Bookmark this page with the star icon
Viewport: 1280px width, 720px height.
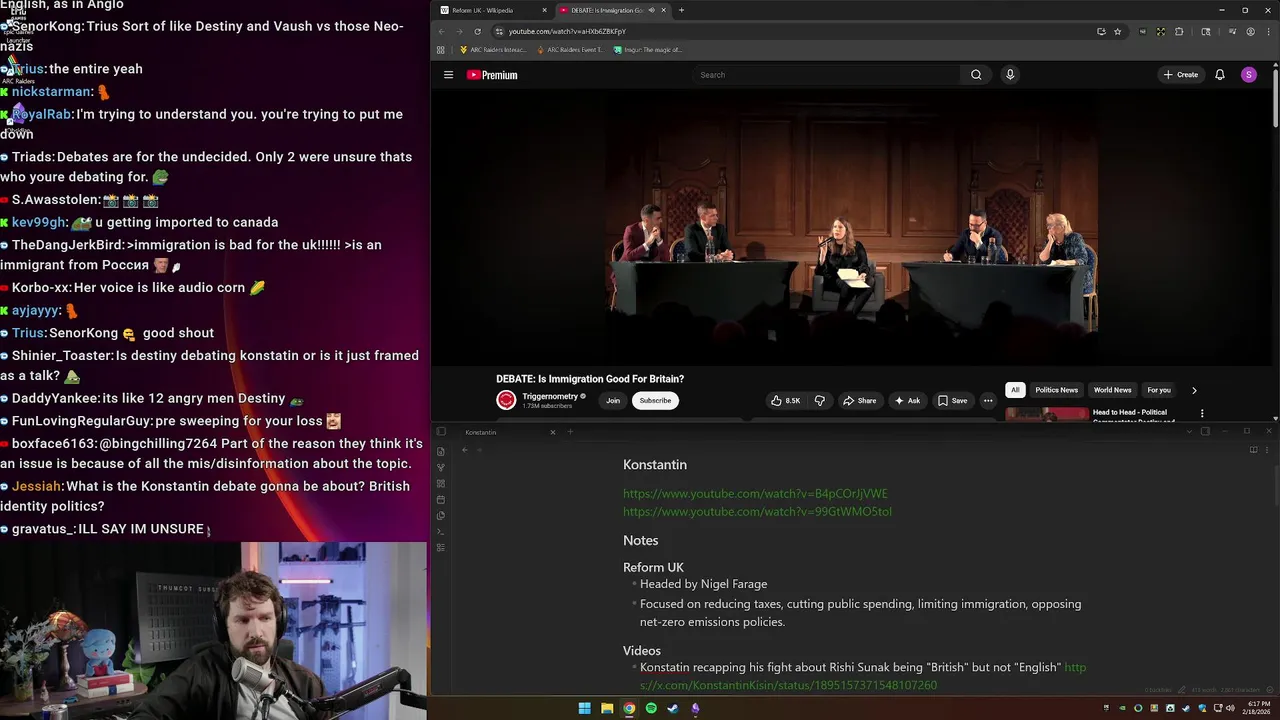(1117, 31)
